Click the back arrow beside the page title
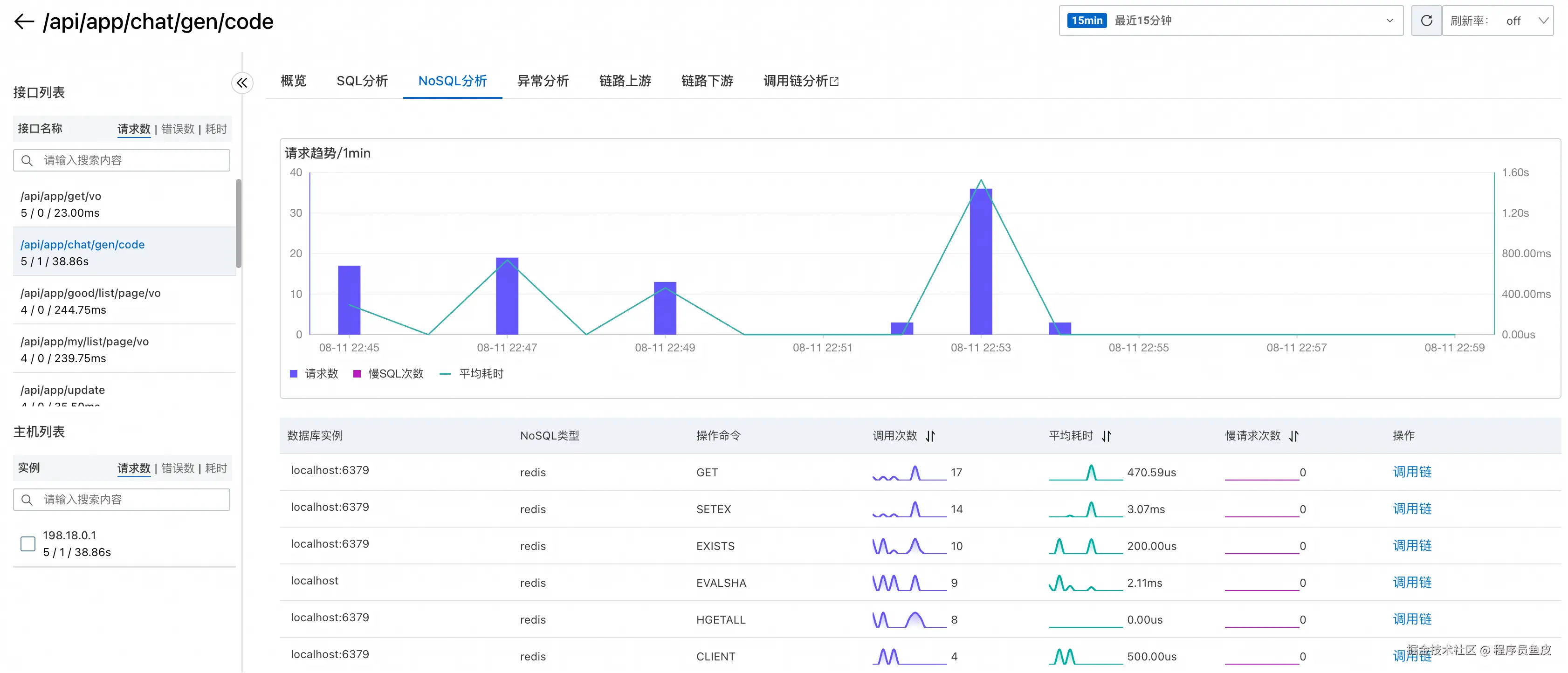This screenshot has width=1568, height=673. pos(24,22)
